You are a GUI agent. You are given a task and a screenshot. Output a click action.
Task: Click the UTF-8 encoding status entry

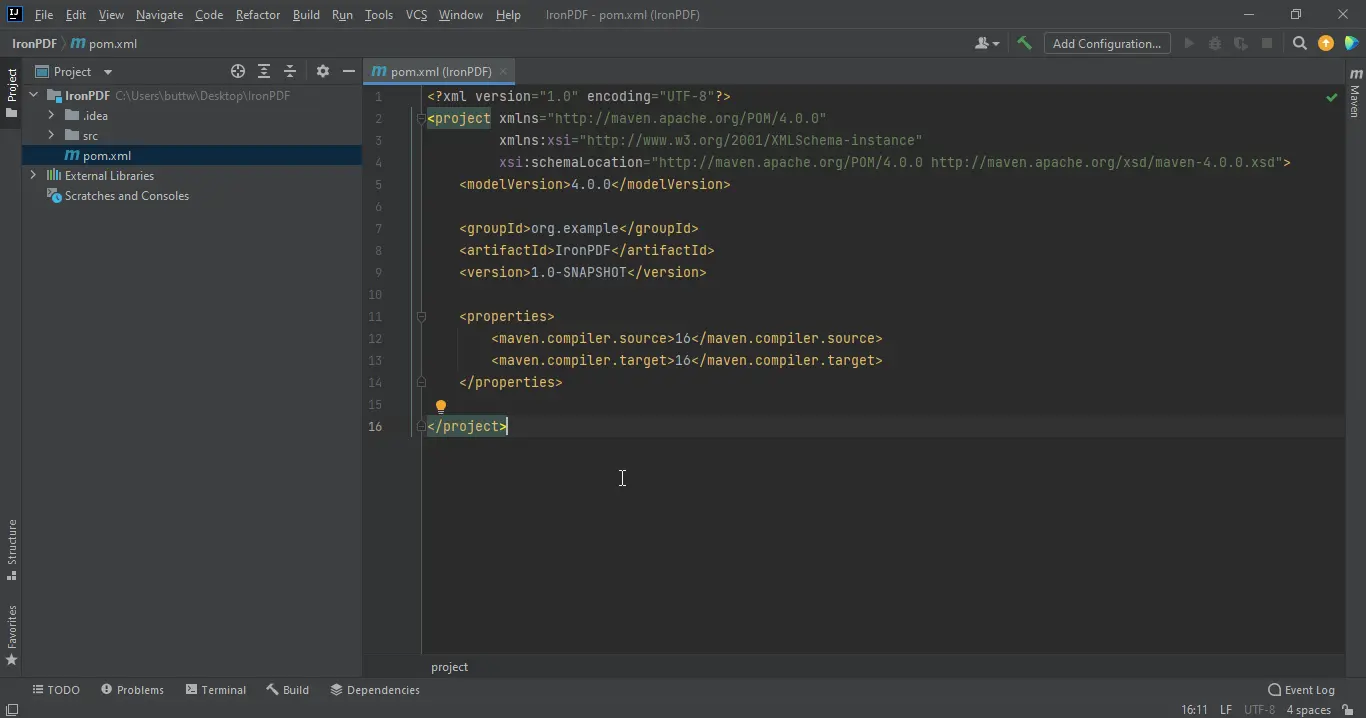[1259, 710]
